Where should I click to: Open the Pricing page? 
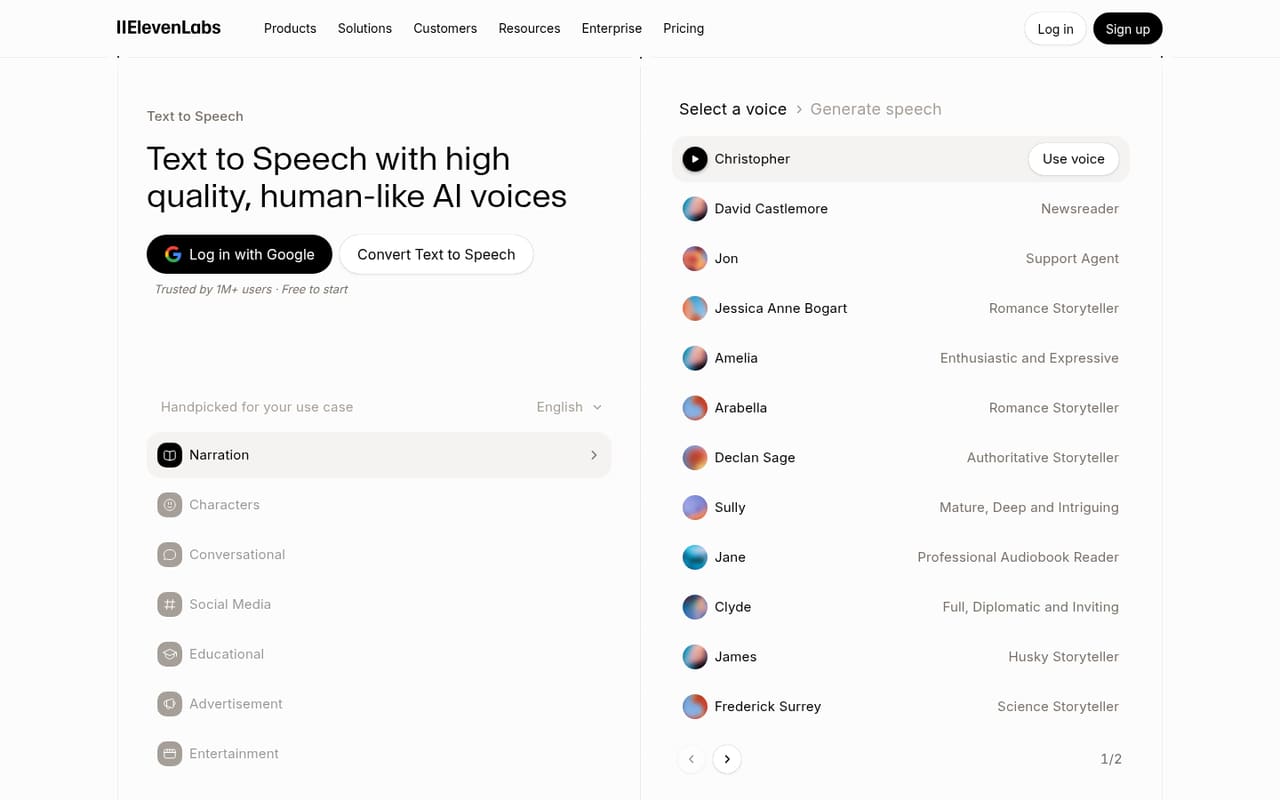(x=684, y=28)
